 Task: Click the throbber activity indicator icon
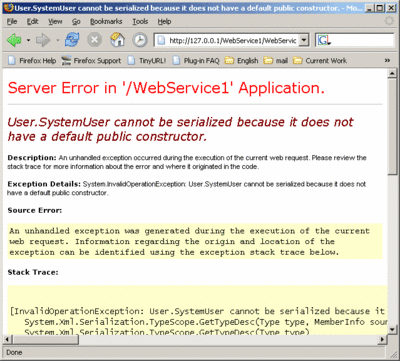click(x=389, y=21)
